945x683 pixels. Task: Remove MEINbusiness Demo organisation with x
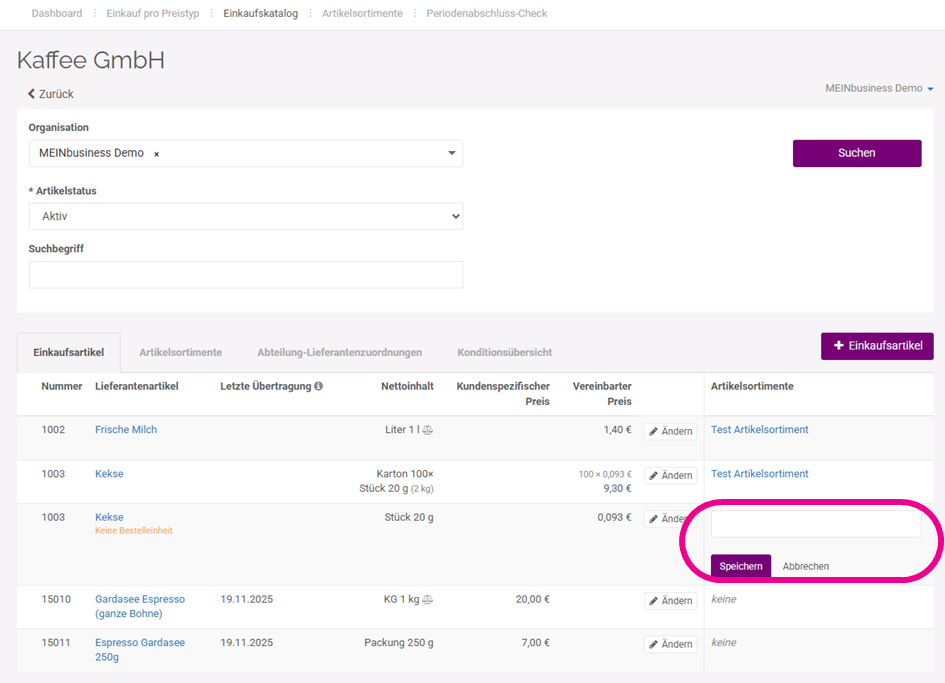point(157,154)
